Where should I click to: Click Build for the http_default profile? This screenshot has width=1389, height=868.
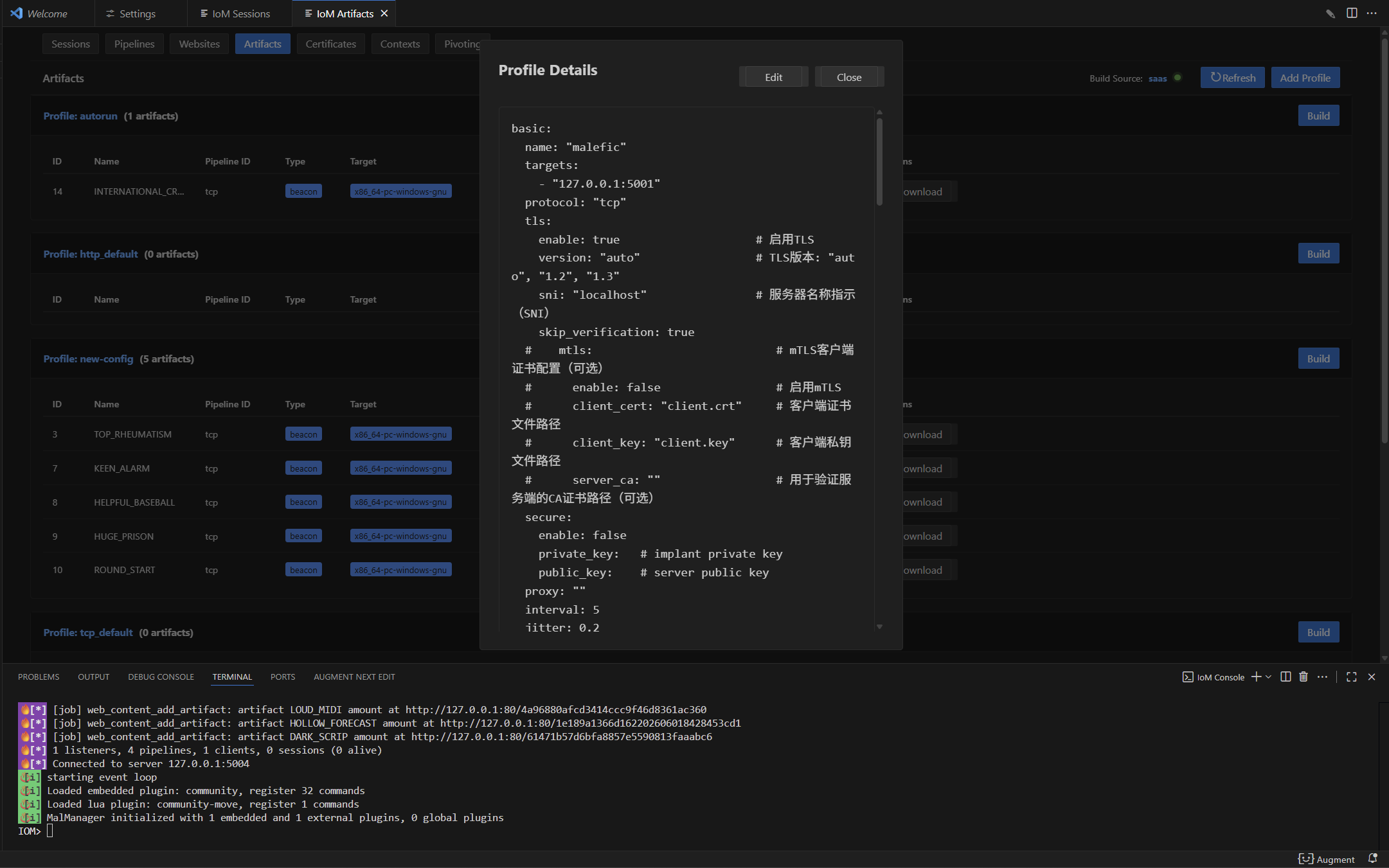(1318, 254)
